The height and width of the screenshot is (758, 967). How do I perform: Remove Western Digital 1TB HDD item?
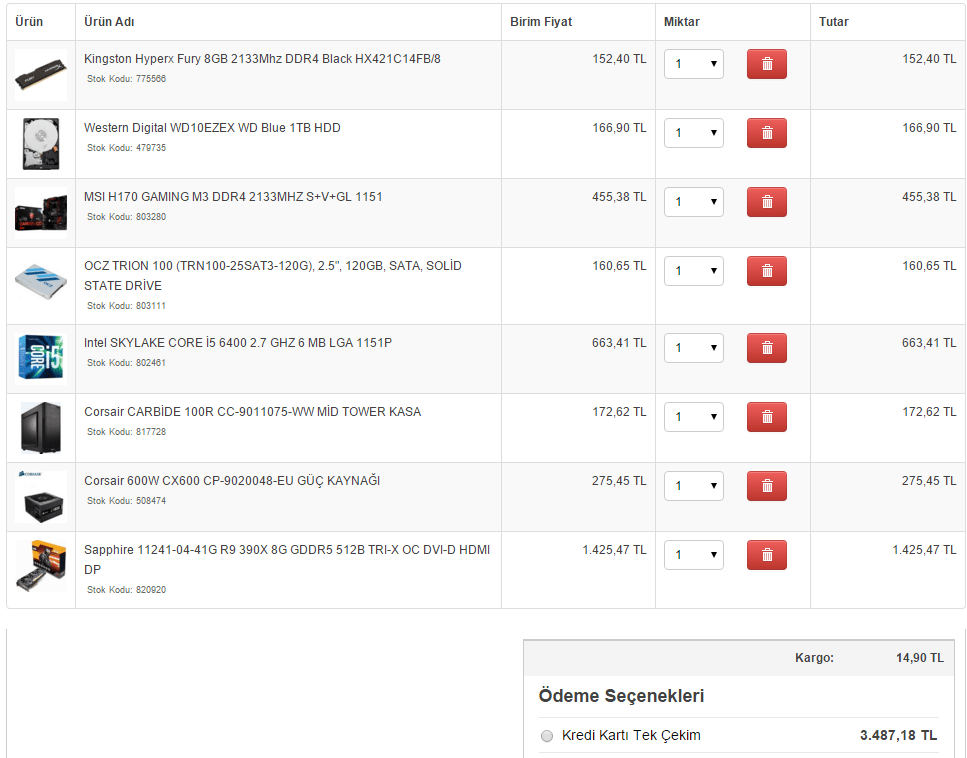(x=766, y=133)
